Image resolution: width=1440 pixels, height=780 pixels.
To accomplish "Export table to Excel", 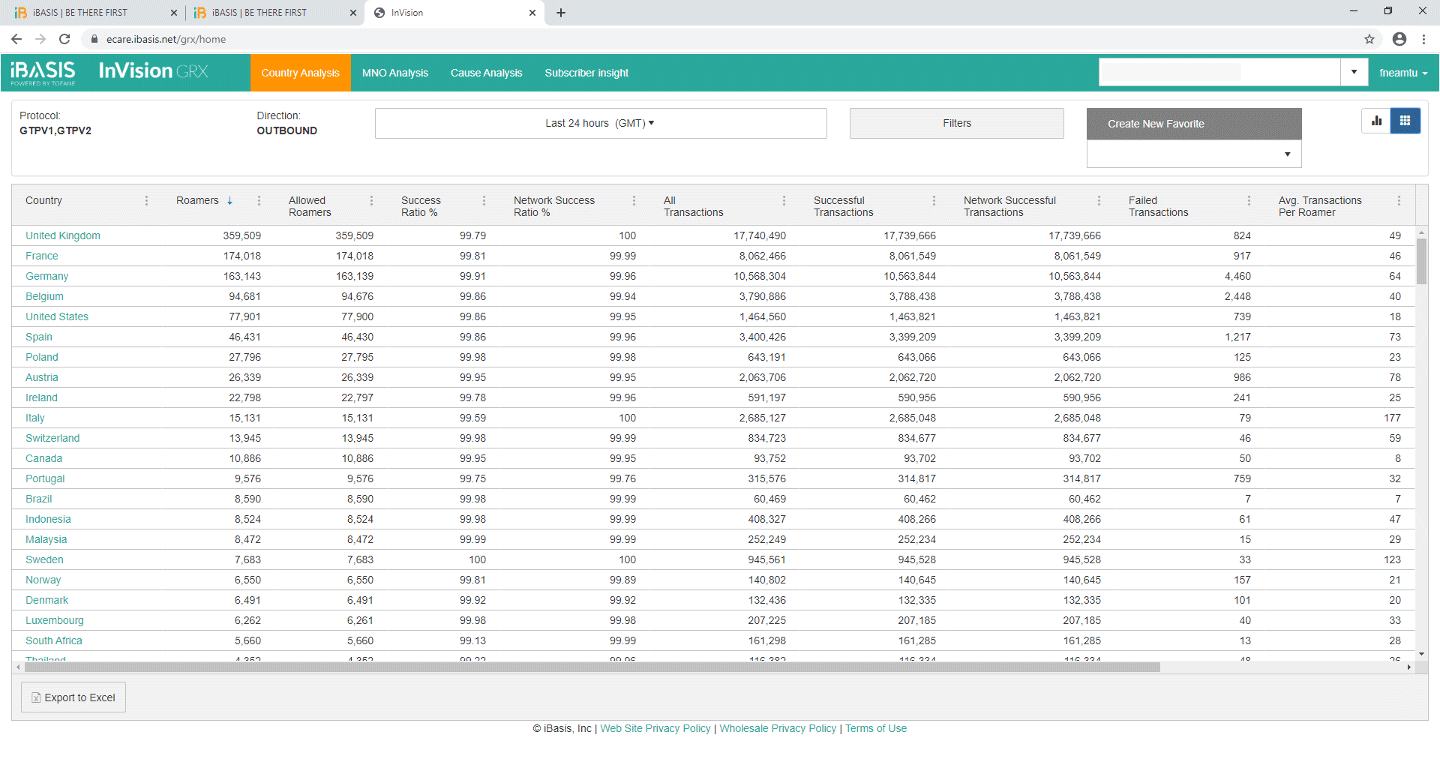I will coord(73,698).
